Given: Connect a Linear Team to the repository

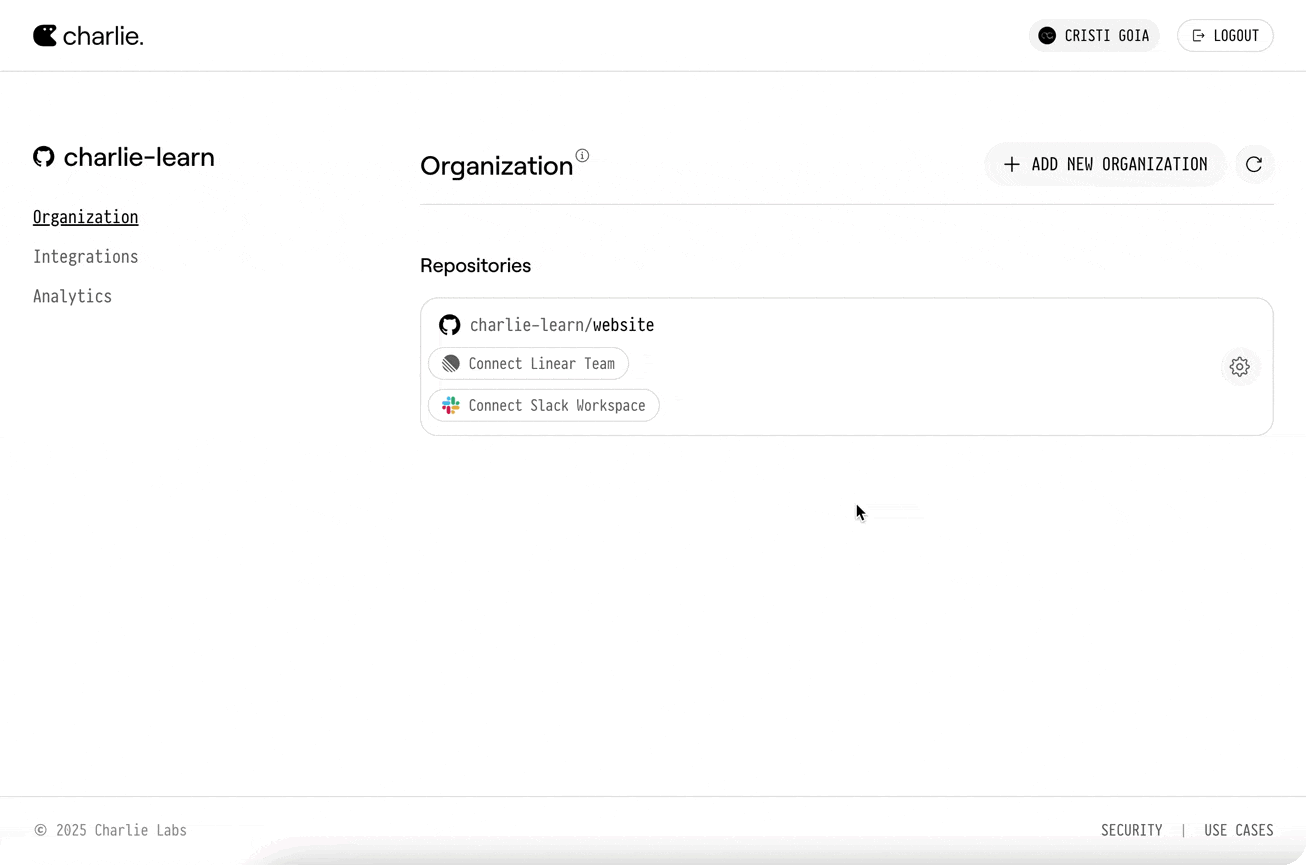Looking at the screenshot, I should (x=528, y=363).
